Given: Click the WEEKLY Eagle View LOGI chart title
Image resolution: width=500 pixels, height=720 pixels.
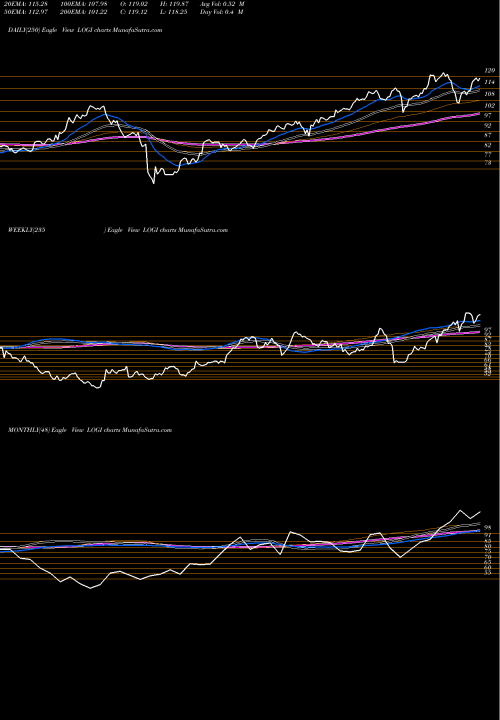Looking at the screenshot, I should (x=118, y=230).
